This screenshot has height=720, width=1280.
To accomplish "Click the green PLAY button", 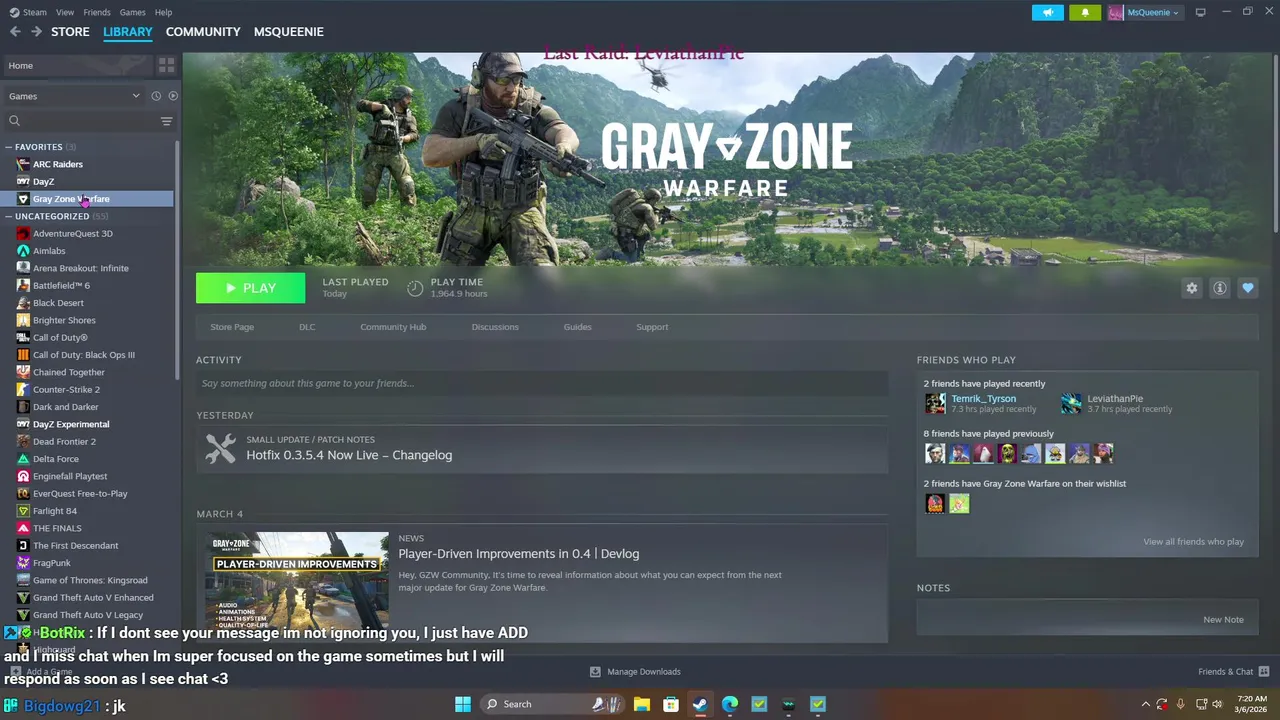I will 250,288.
